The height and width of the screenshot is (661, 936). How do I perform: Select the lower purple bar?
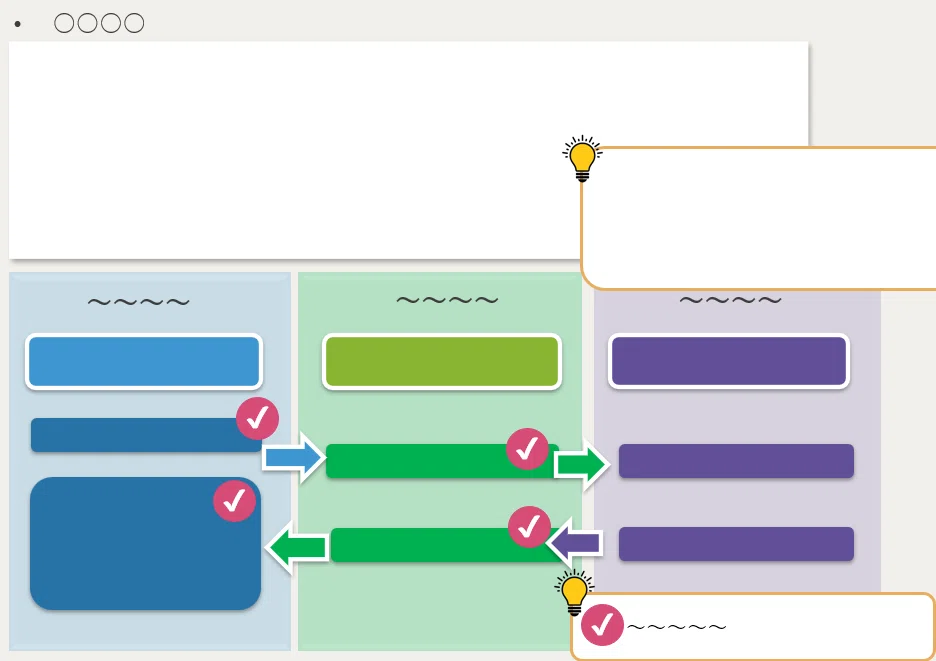[736, 544]
